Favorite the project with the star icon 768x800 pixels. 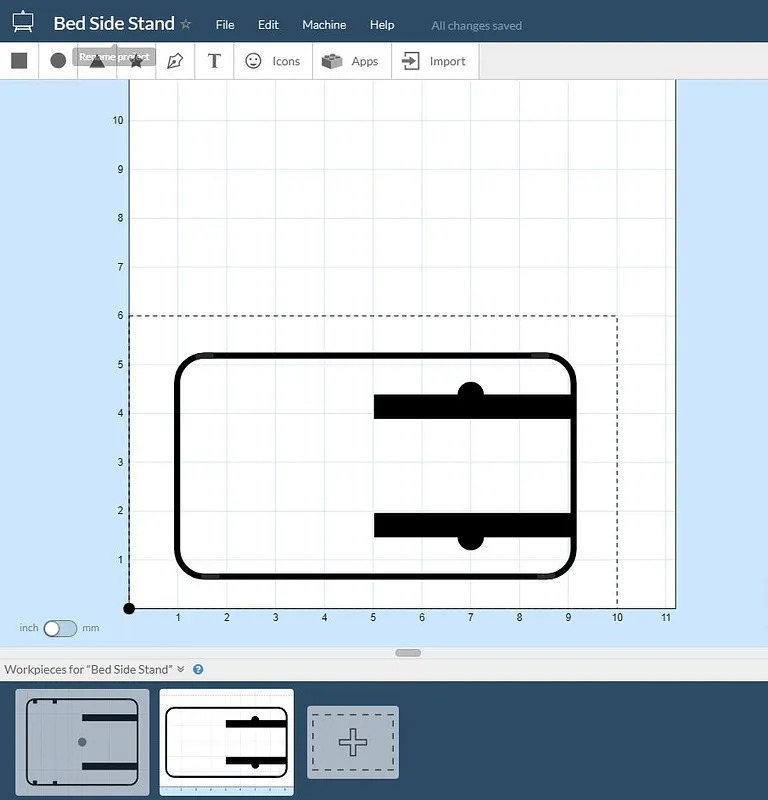(x=186, y=24)
